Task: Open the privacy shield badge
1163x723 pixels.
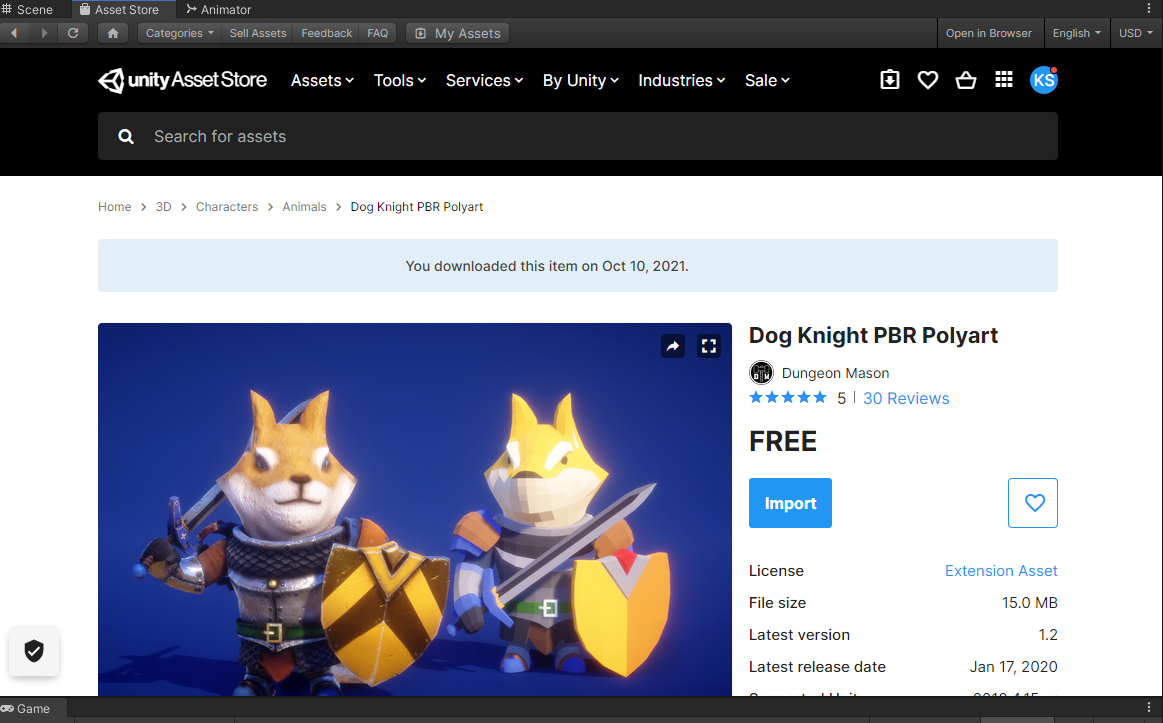Action: pyautogui.click(x=34, y=651)
